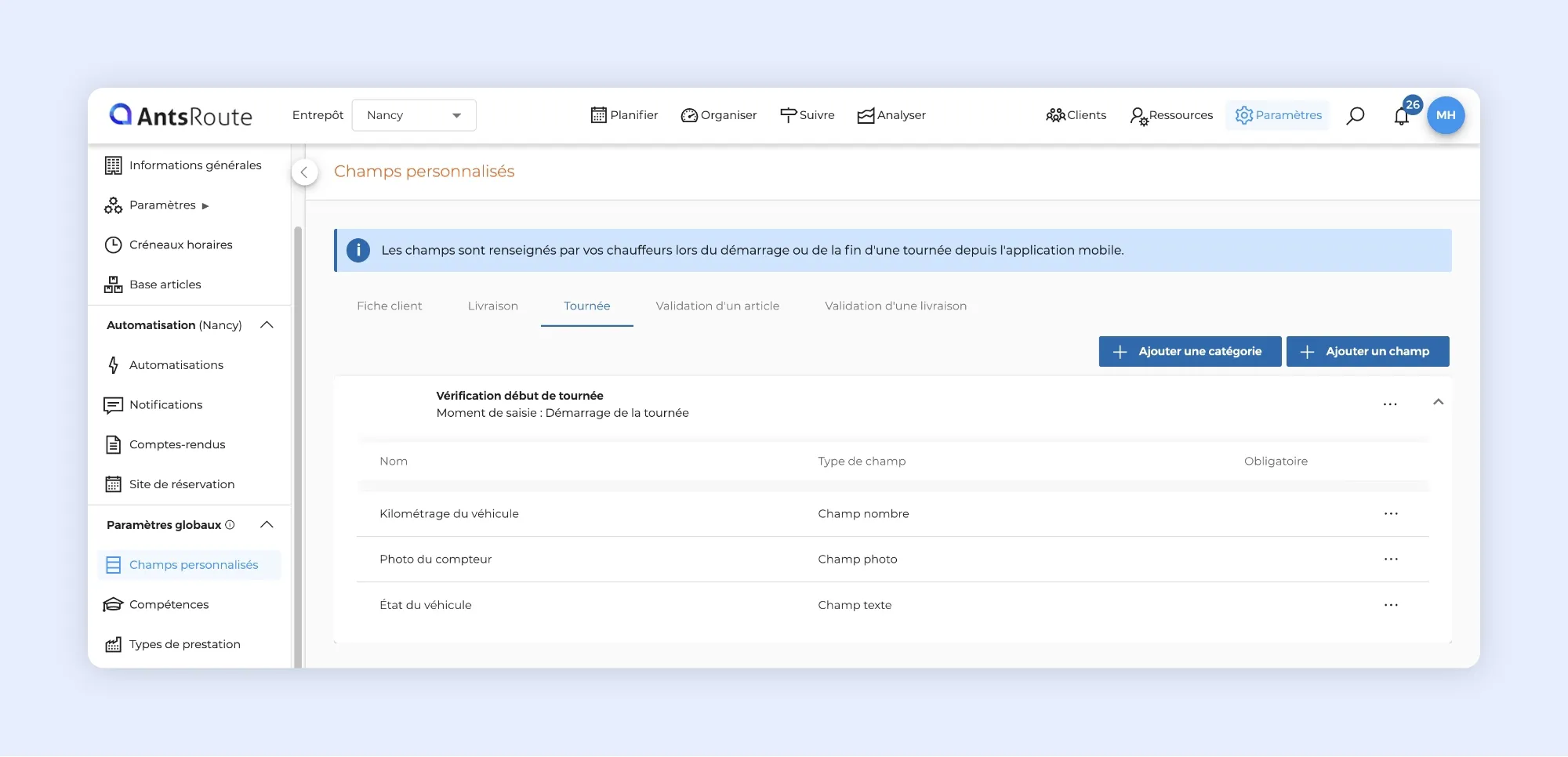Image resolution: width=1568 pixels, height=757 pixels.
Task: Click Moment de saisie subtitle text
Action: coord(562,413)
